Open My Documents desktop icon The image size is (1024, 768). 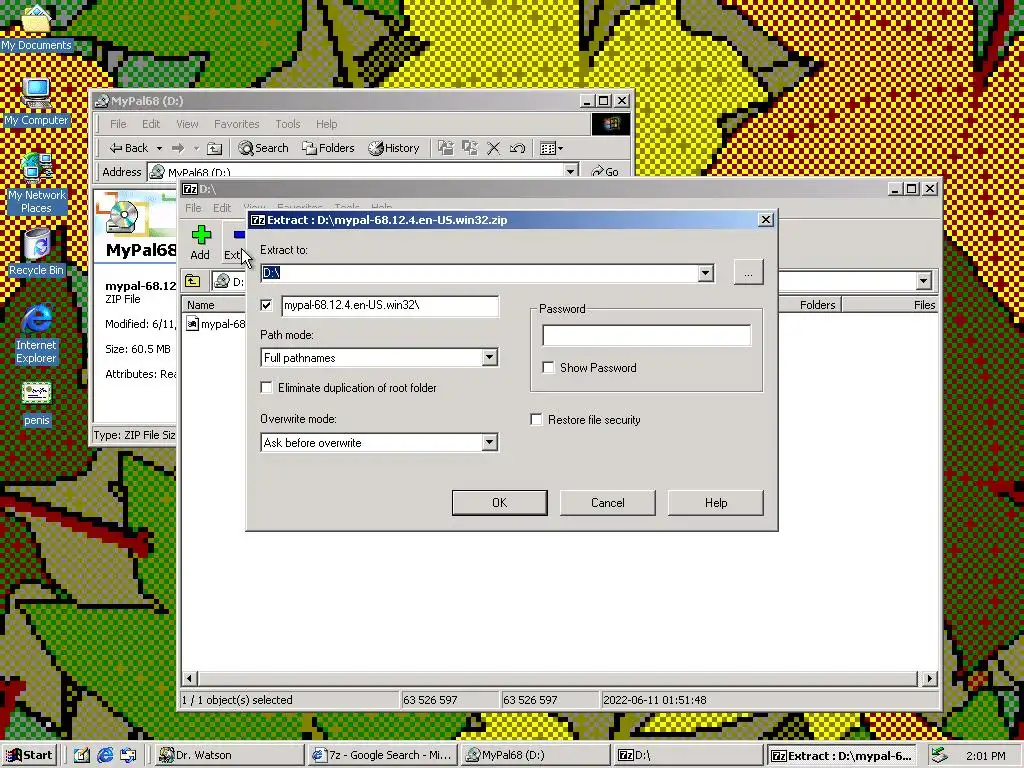pos(36,28)
